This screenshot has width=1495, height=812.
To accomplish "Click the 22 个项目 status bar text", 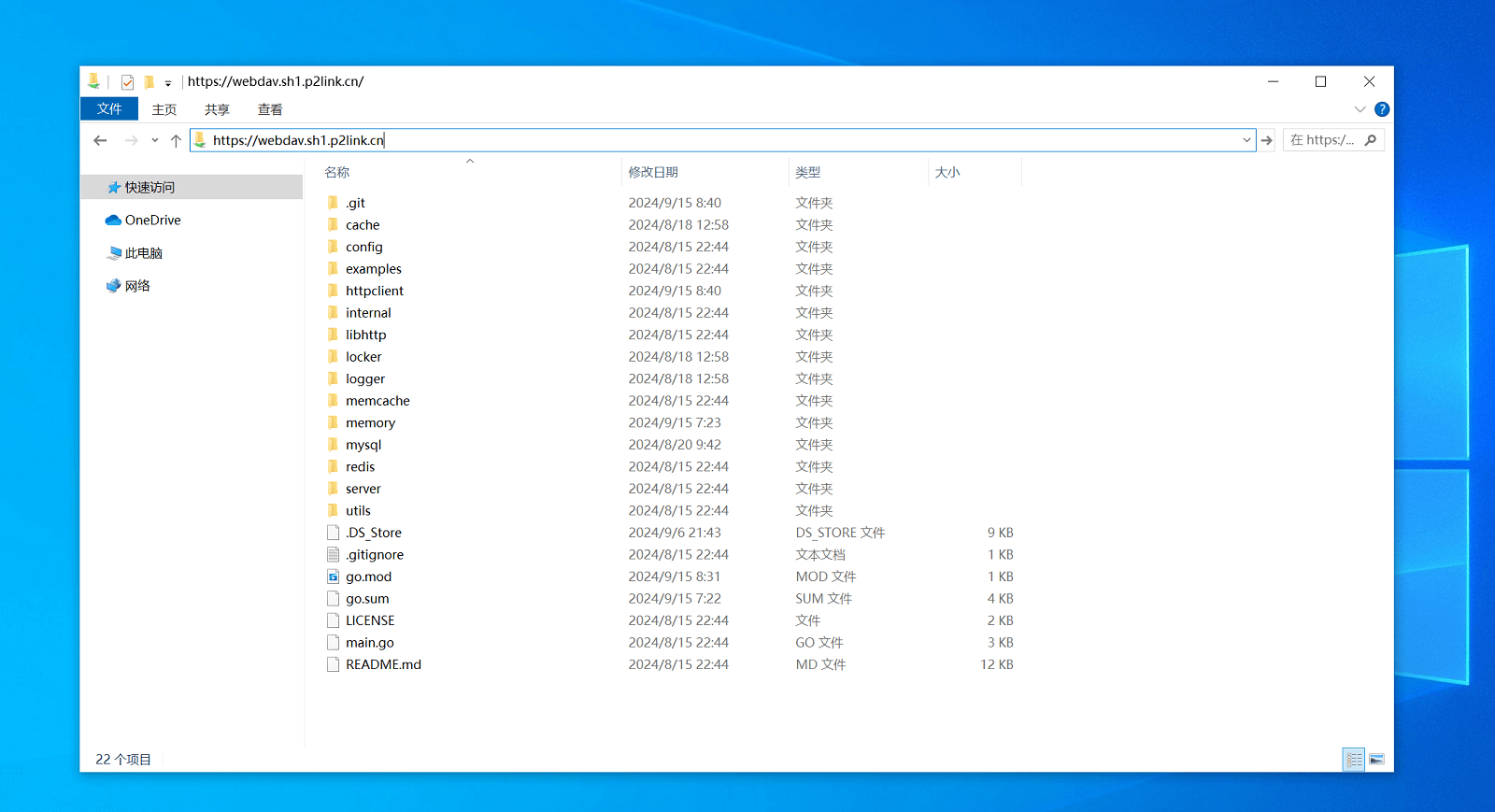I will coord(123,760).
